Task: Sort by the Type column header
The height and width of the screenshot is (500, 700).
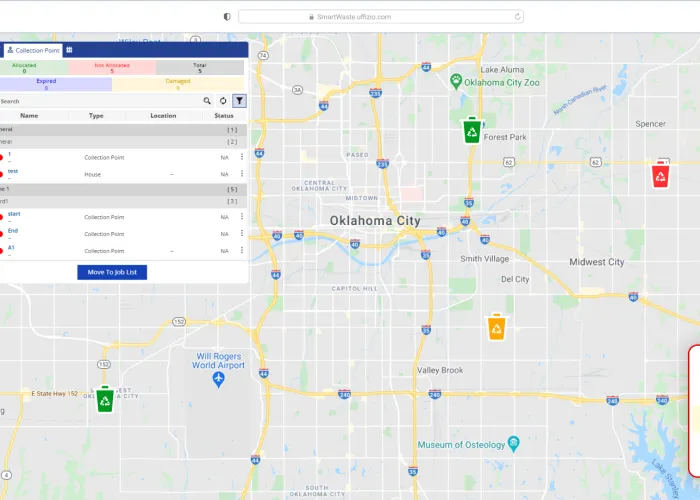Action: (96, 116)
